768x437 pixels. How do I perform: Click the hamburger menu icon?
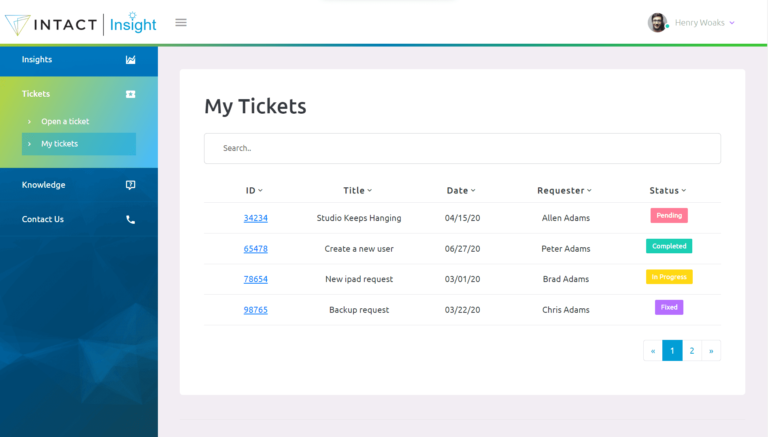(x=181, y=22)
